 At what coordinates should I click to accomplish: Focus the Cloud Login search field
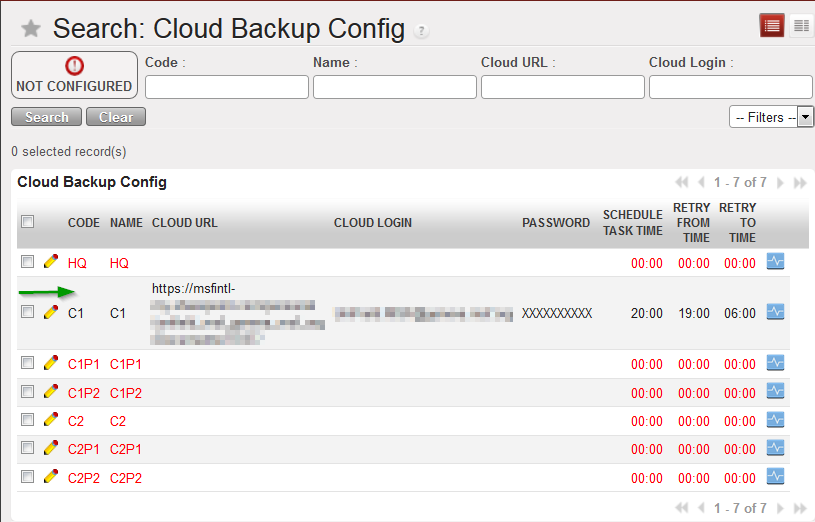coord(730,87)
